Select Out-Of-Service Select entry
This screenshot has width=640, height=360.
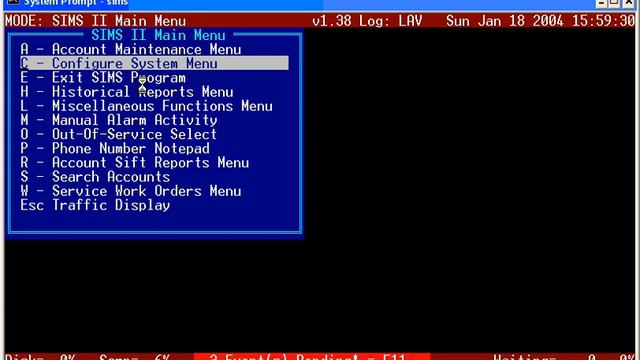(118, 134)
